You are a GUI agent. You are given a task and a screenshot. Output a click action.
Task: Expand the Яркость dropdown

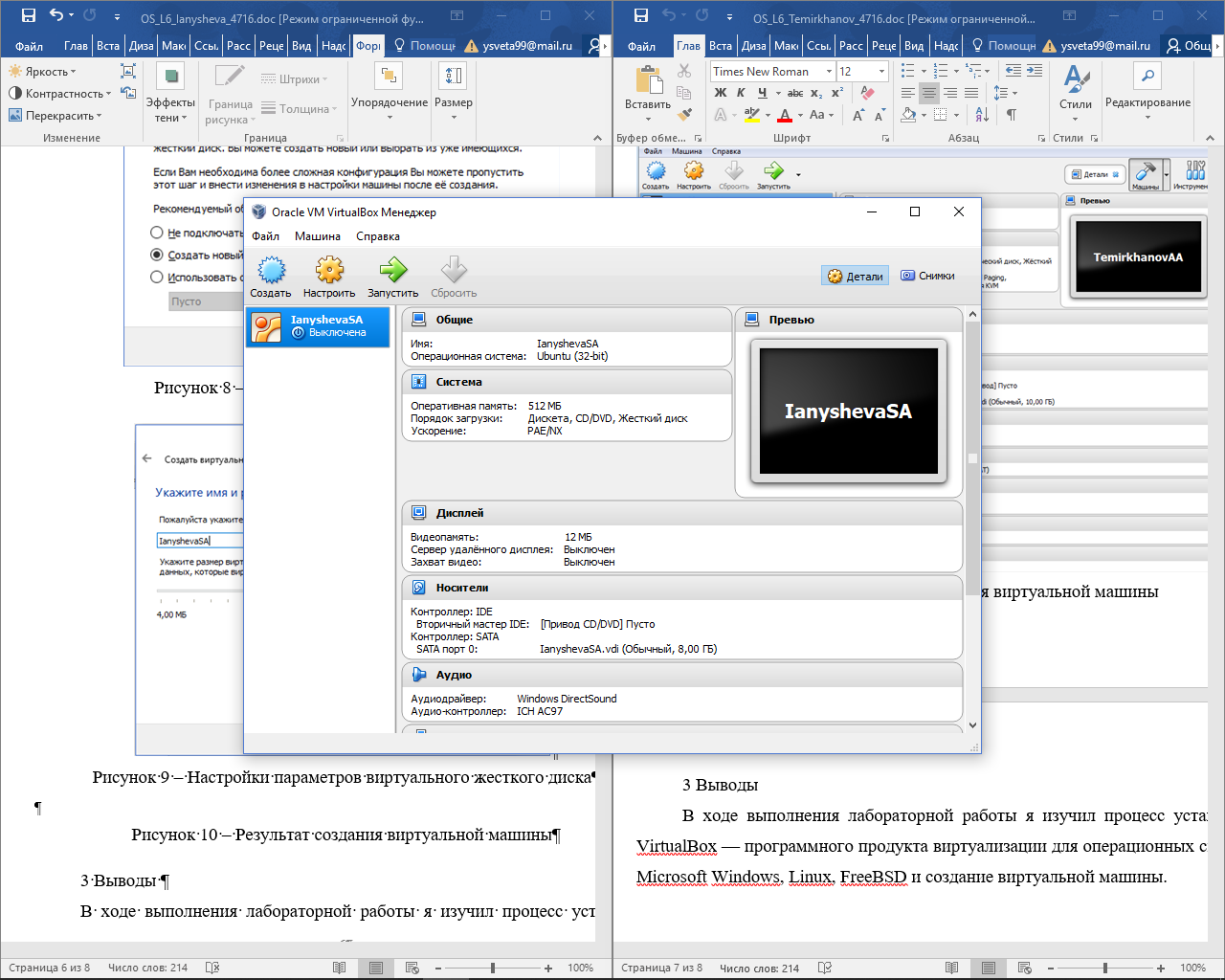point(42,72)
